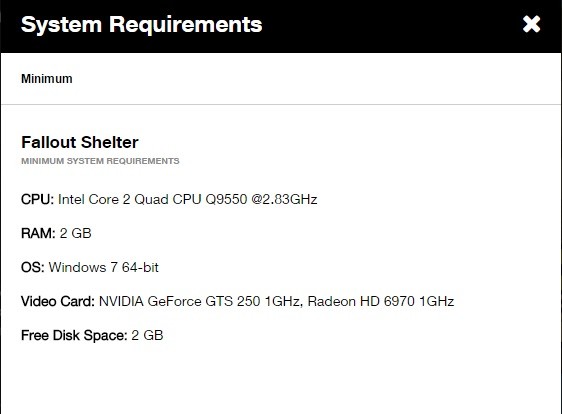
Task: Click the Windows 7 64-bit text
Action: click(x=104, y=267)
